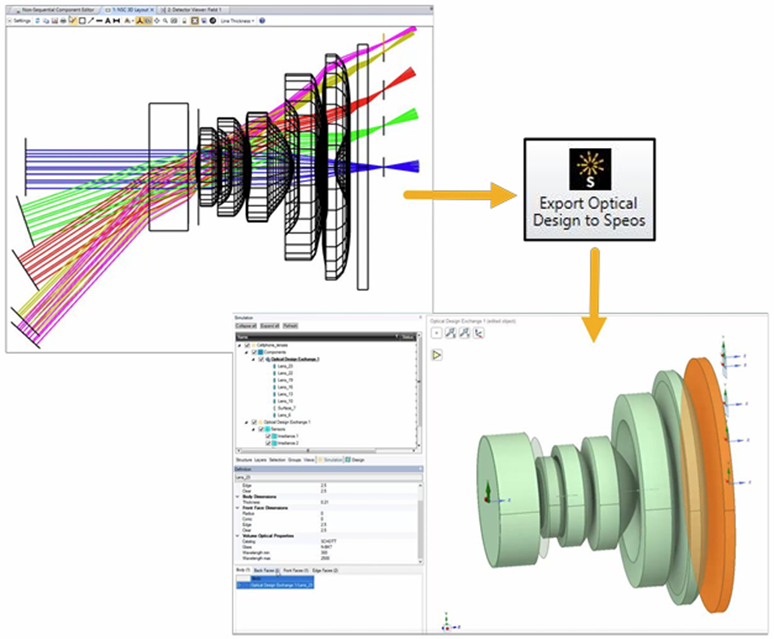Open the Groups panel tab
The image size is (774, 639).
click(295, 460)
